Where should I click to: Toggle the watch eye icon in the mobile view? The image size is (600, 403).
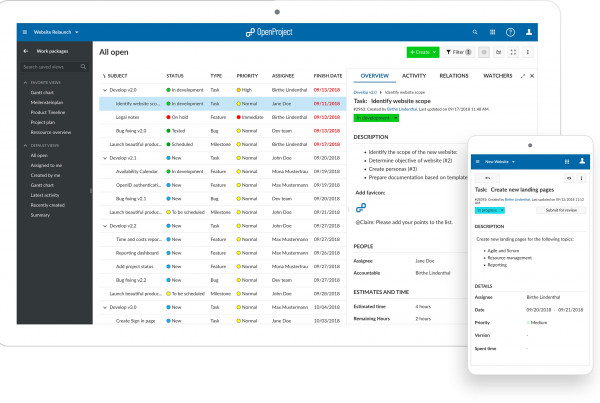569,178
